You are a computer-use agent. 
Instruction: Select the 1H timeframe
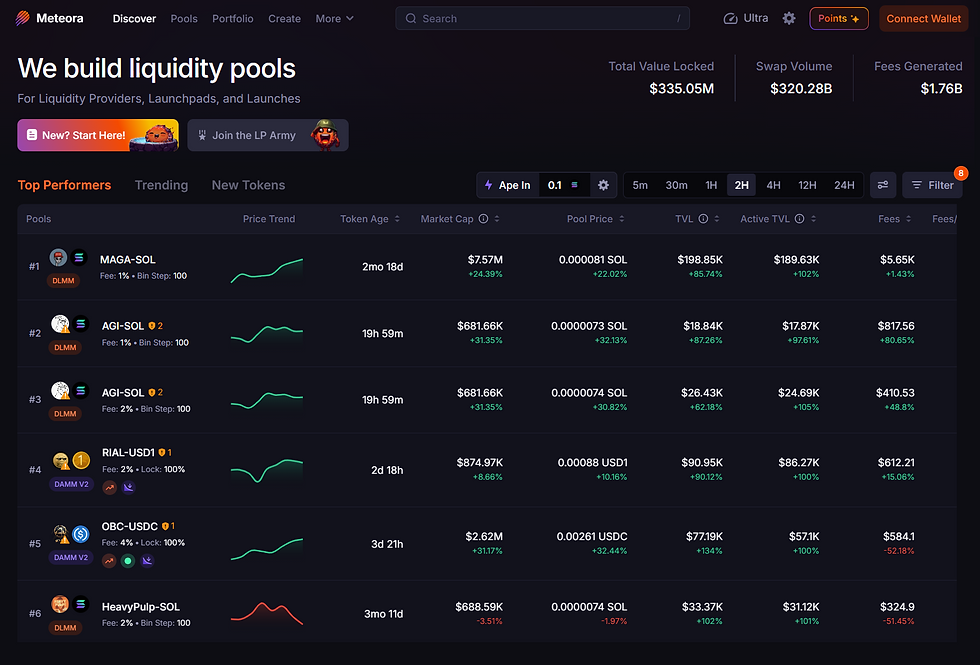pyautogui.click(x=711, y=185)
